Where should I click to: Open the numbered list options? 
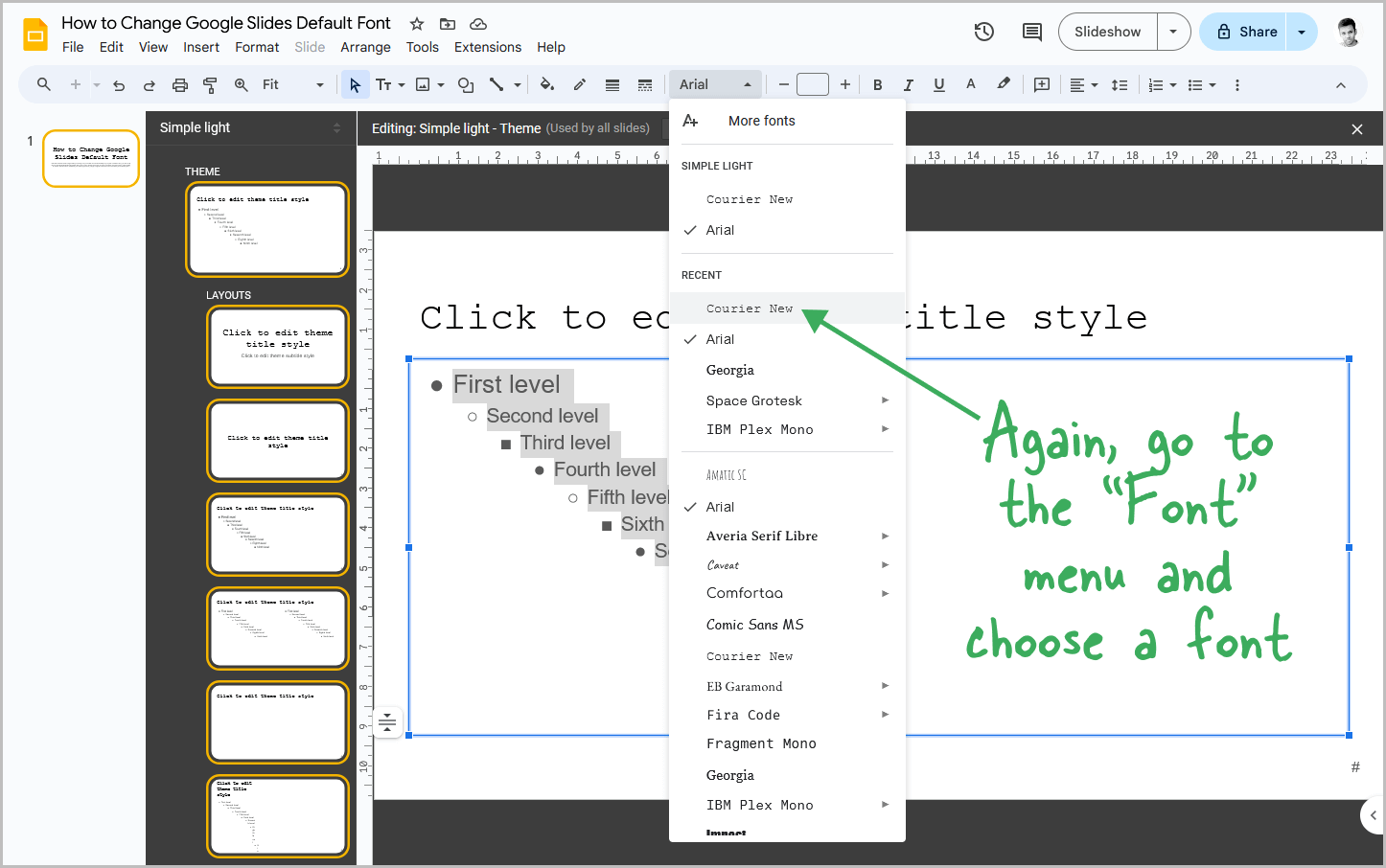(x=1163, y=85)
